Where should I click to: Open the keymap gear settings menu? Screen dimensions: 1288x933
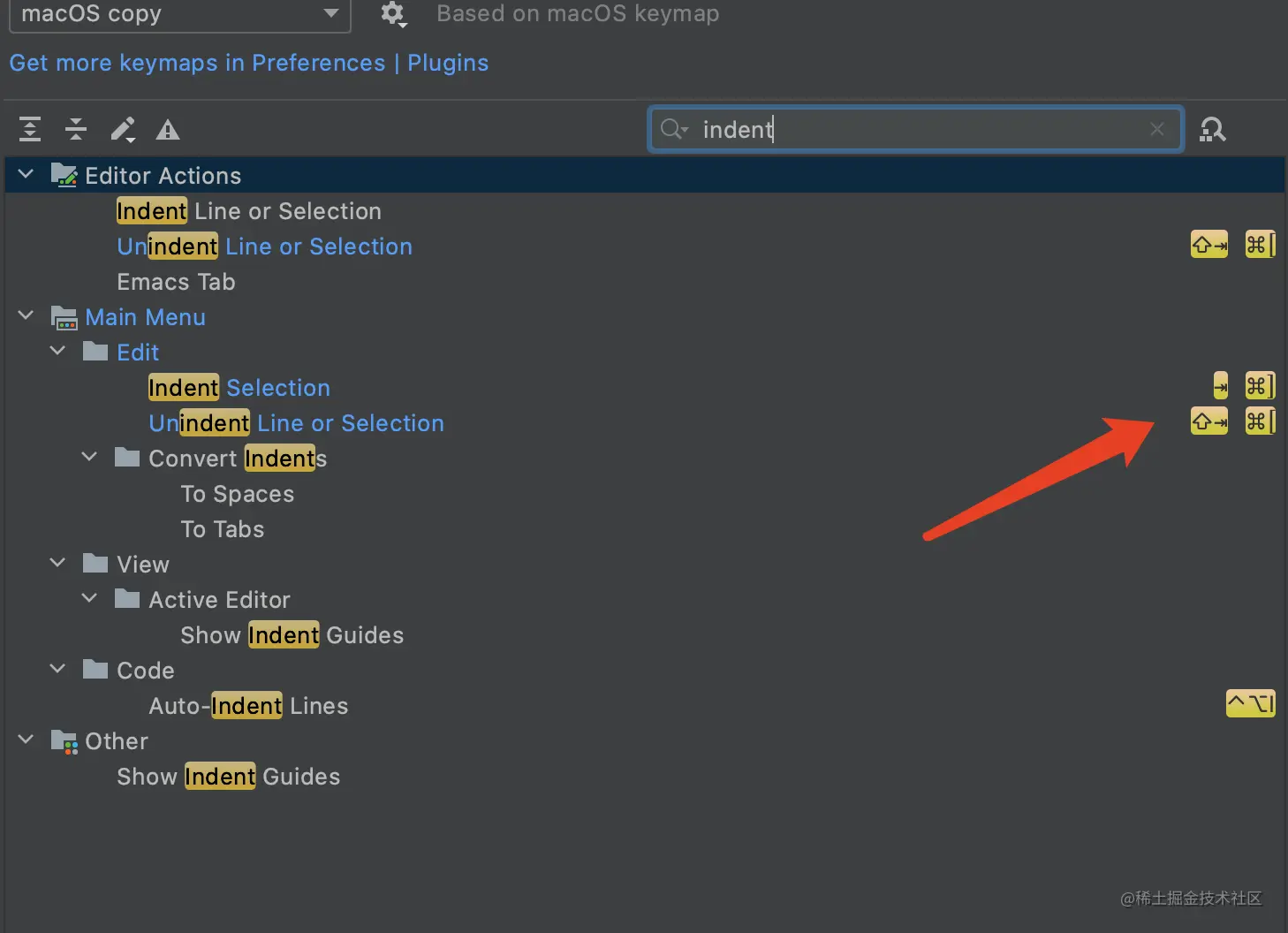tap(392, 13)
